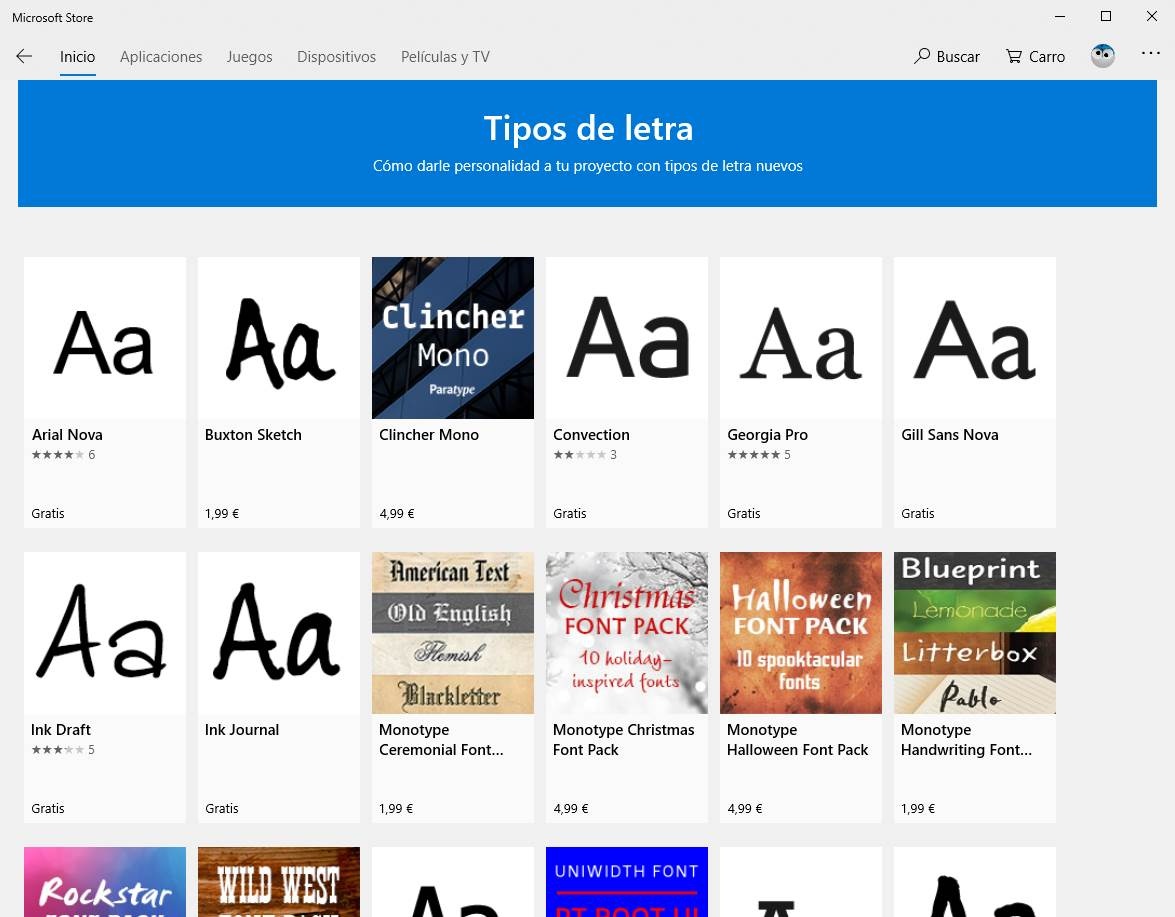This screenshot has width=1175, height=917.
Task: Open the Monotype Halloween Font Pack thumbnail
Action: [x=800, y=633]
